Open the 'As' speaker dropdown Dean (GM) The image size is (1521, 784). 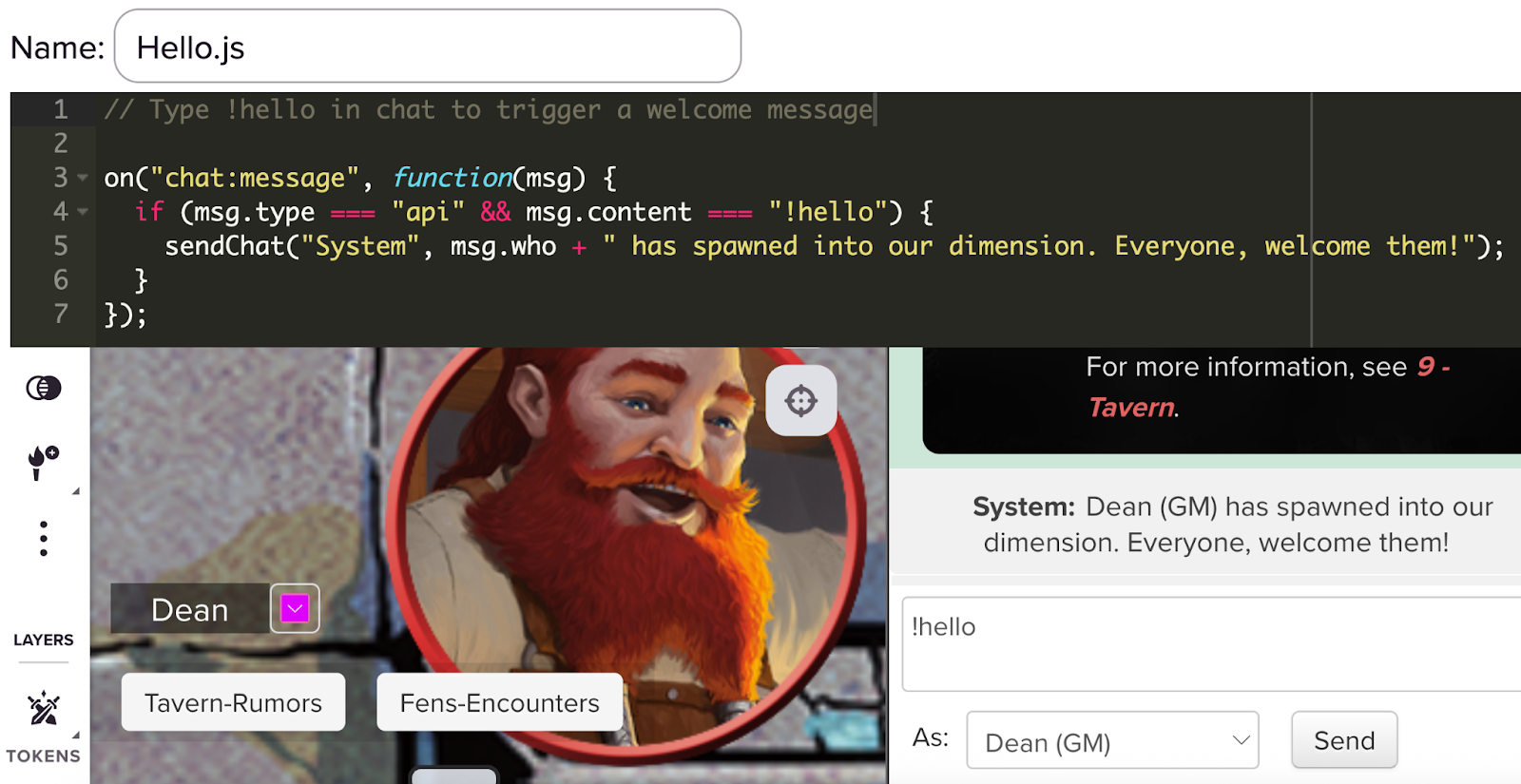[1112, 740]
